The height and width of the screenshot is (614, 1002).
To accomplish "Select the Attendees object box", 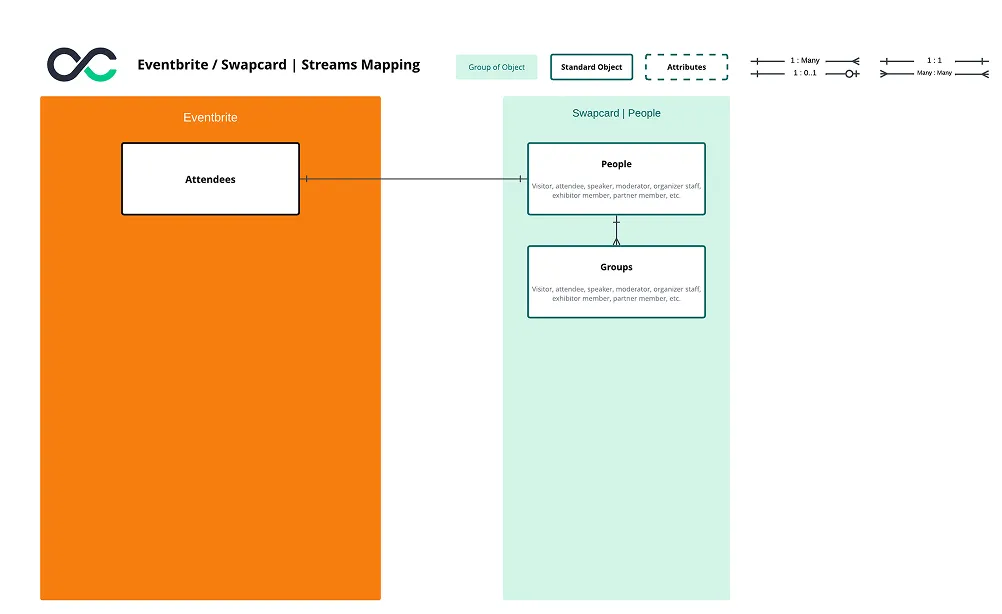I will click(x=210, y=179).
